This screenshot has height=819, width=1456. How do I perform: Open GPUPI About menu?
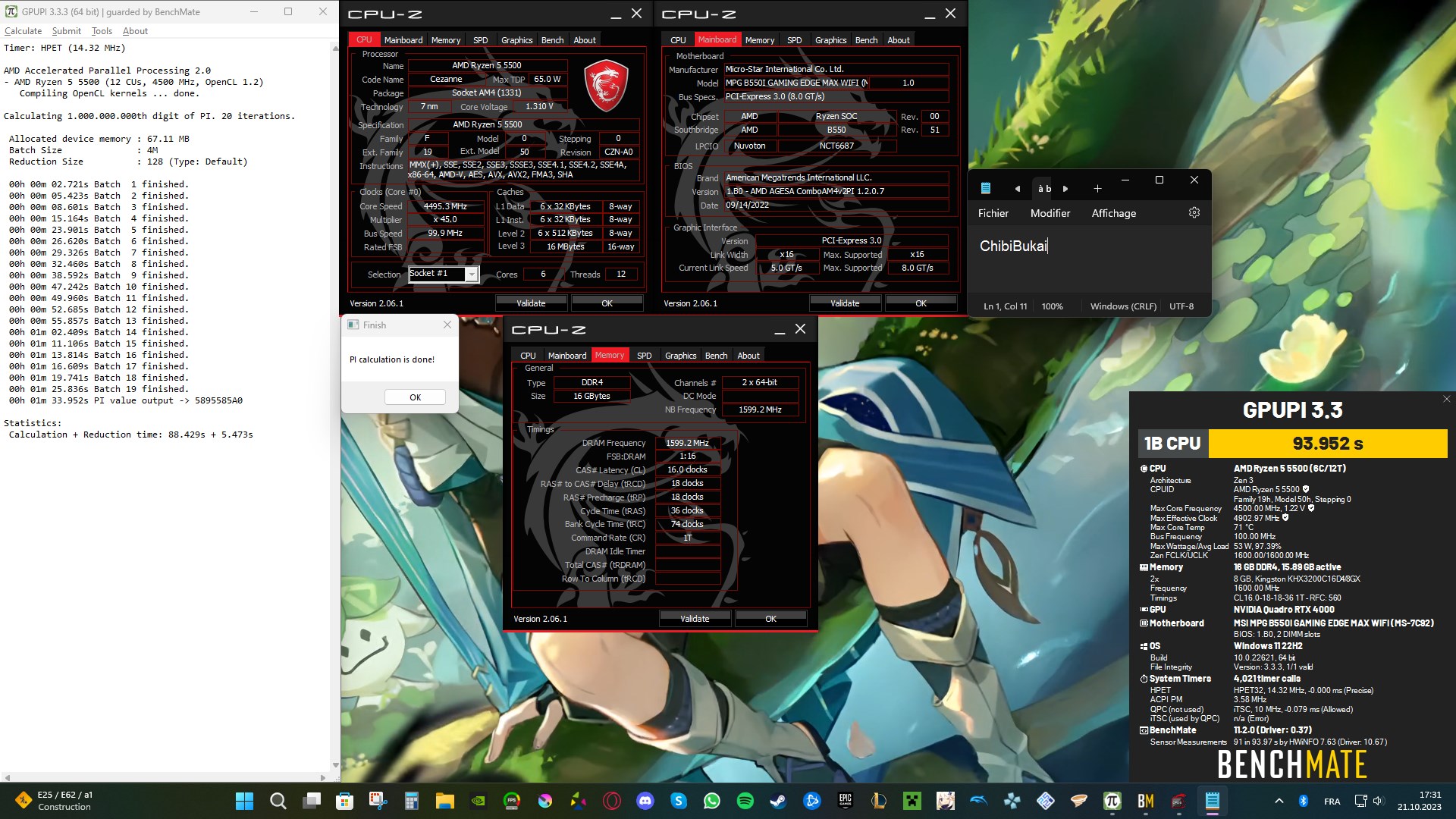135,31
